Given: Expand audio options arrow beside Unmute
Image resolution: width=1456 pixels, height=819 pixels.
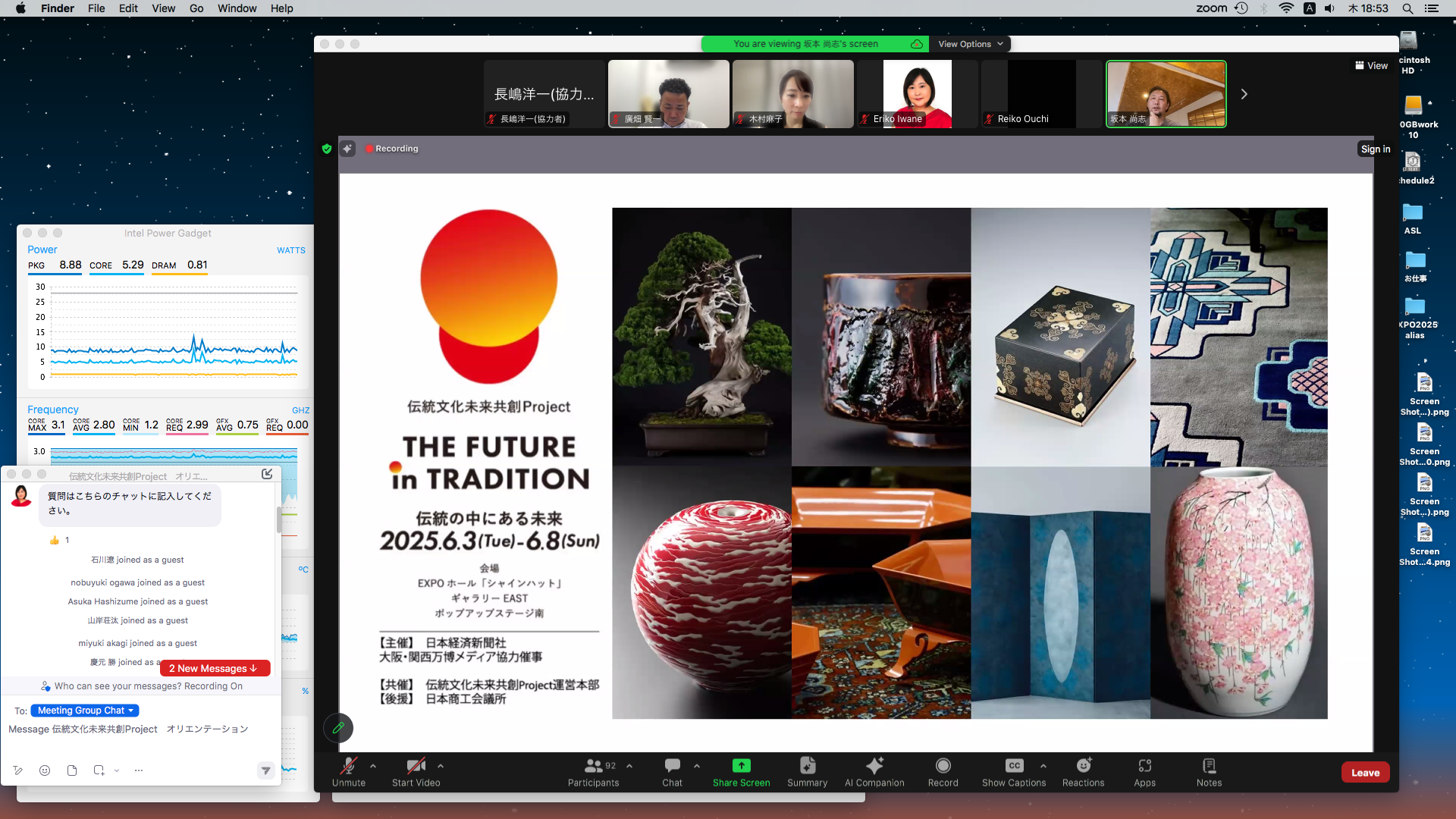Looking at the screenshot, I should 373,766.
